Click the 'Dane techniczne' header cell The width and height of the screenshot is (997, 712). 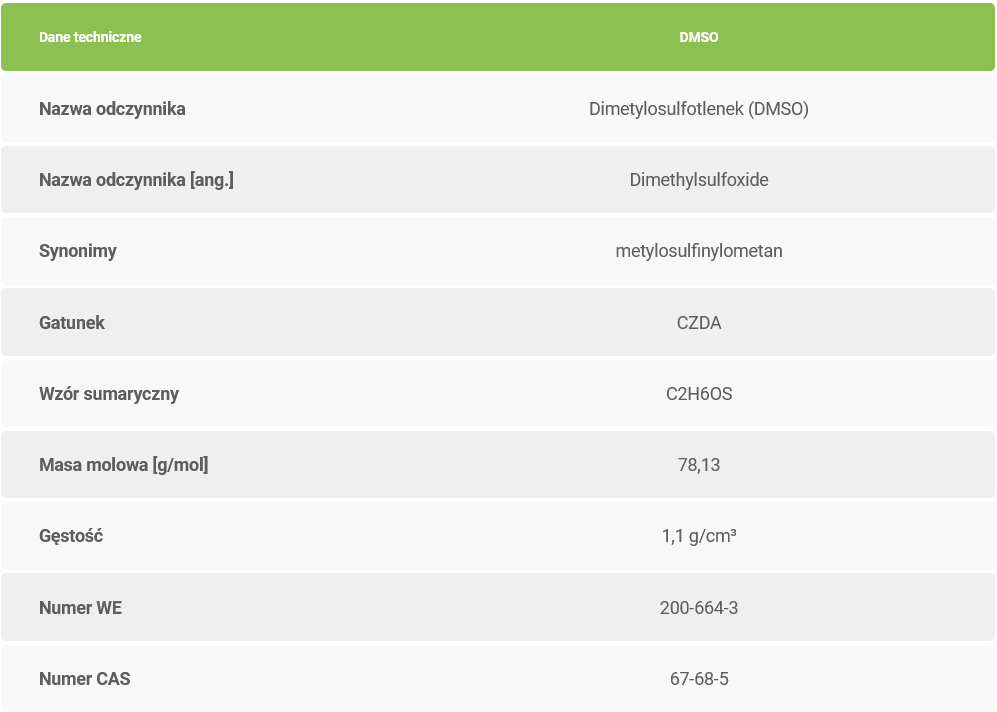pyautogui.click(x=90, y=37)
